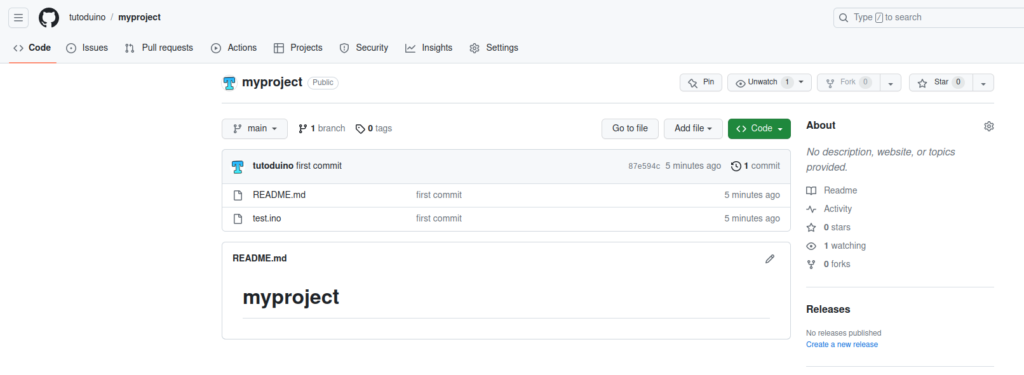Click the GitHub Octocat logo
The width and height of the screenshot is (1024, 375).
pyautogui.click(x=49, y=18)
